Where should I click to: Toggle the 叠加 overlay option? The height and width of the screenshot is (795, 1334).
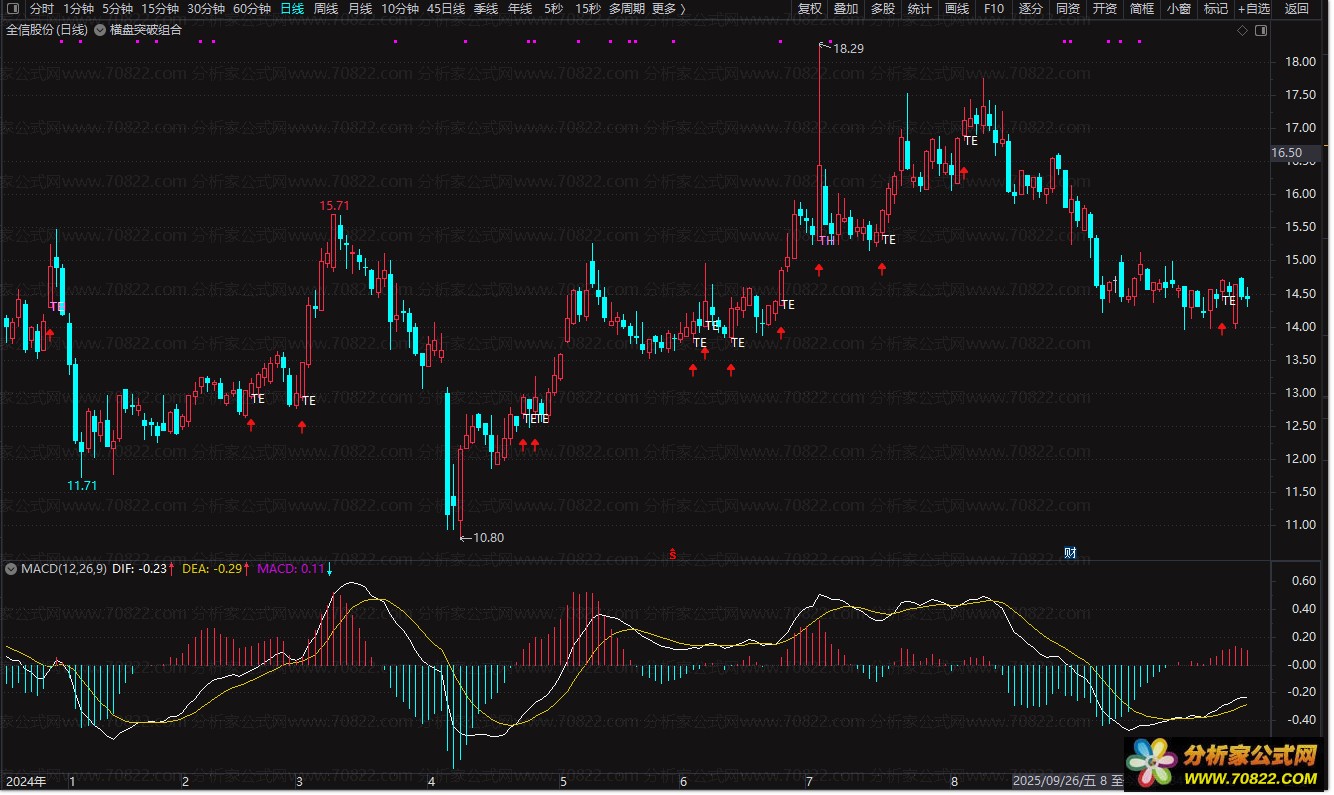[x=846, y=9]
